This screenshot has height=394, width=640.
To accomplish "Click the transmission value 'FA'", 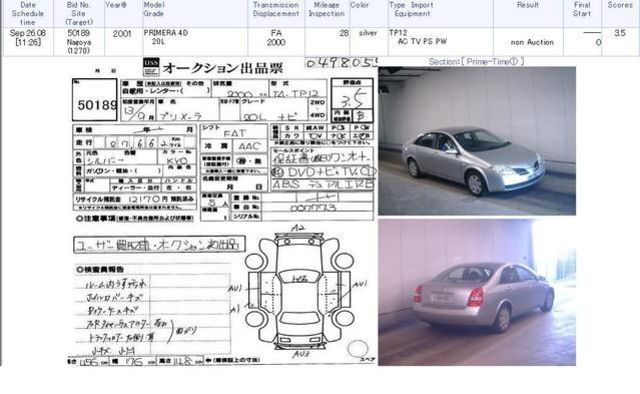I will tap(276, 33).
